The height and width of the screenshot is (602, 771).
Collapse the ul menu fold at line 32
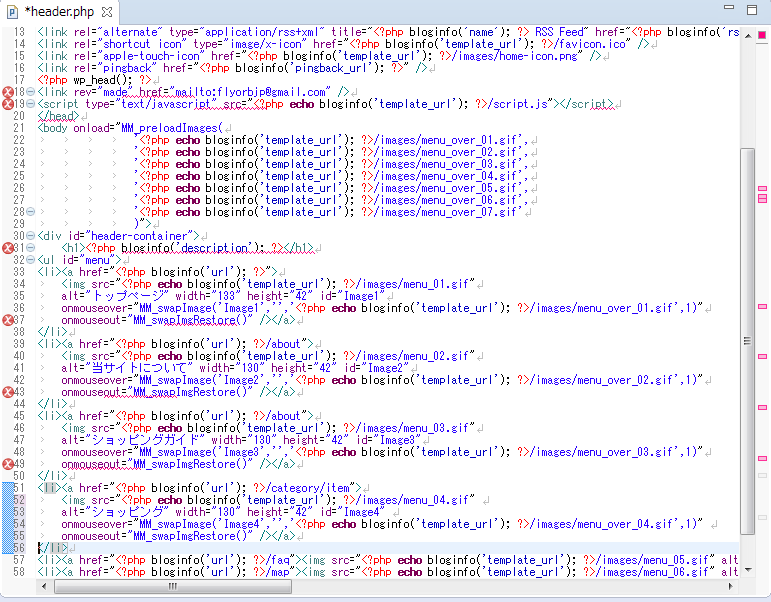tap(30, 260)
